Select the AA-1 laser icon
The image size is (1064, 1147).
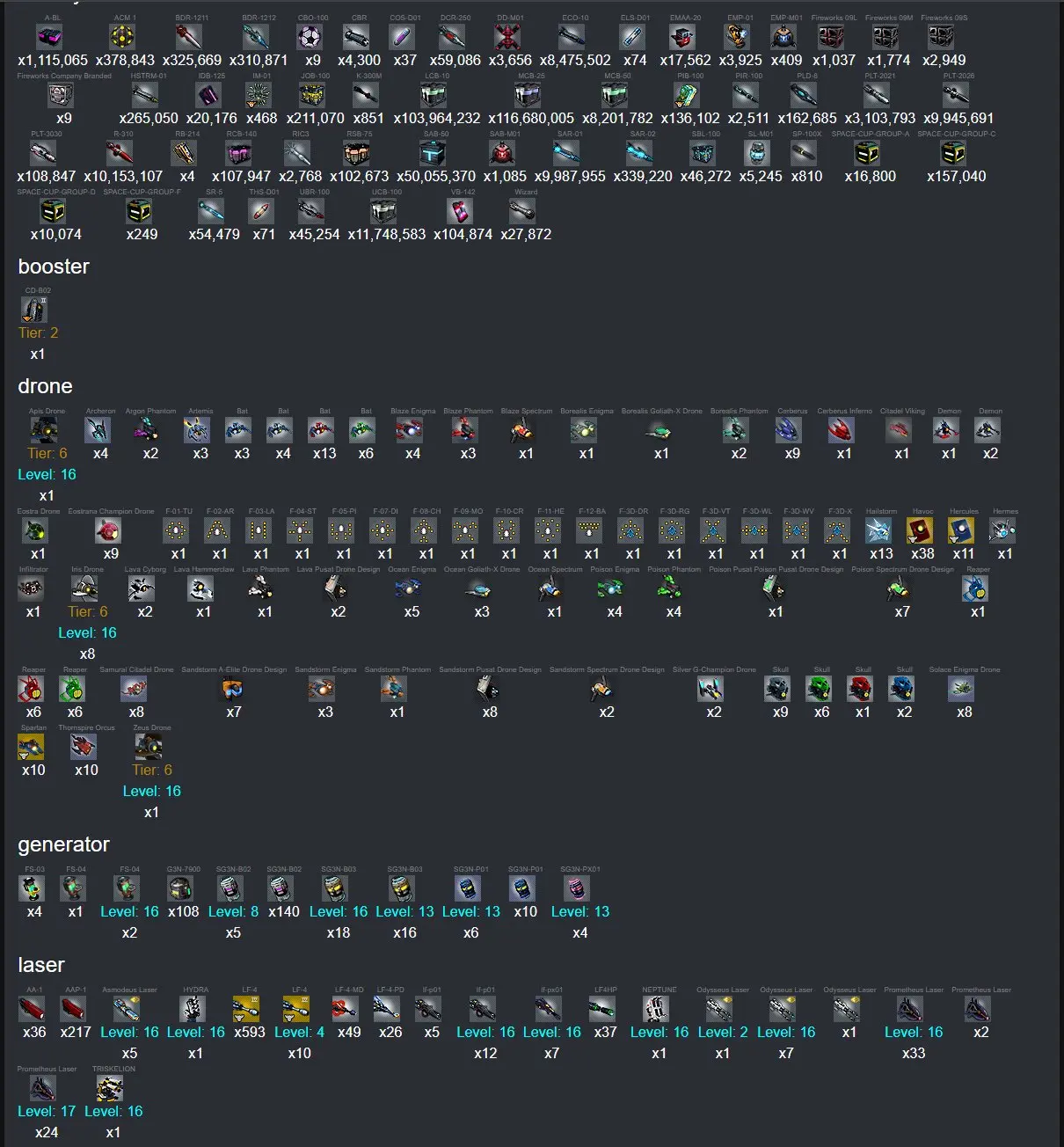coord(32,1009)
